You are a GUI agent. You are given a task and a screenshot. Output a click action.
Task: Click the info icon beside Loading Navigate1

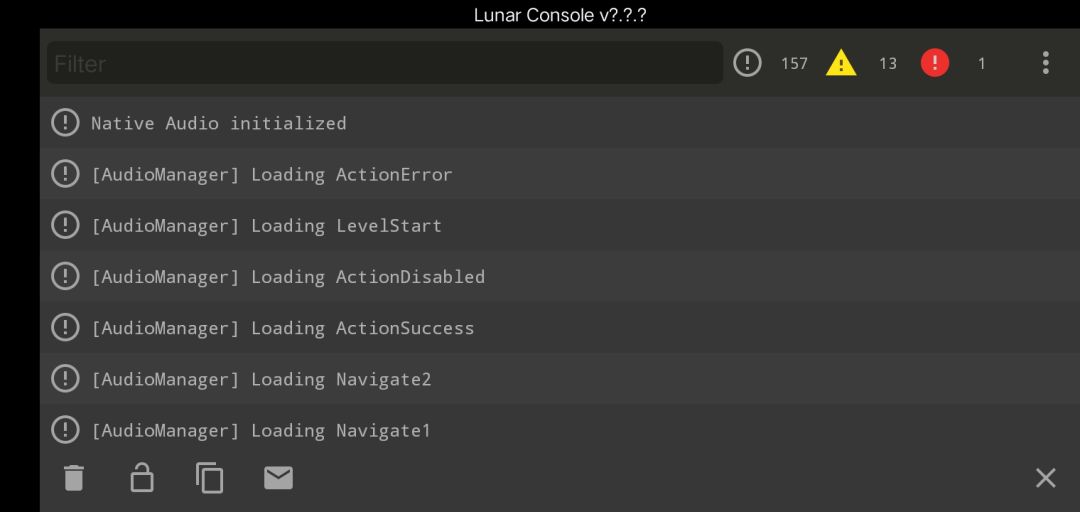[65, 430]
